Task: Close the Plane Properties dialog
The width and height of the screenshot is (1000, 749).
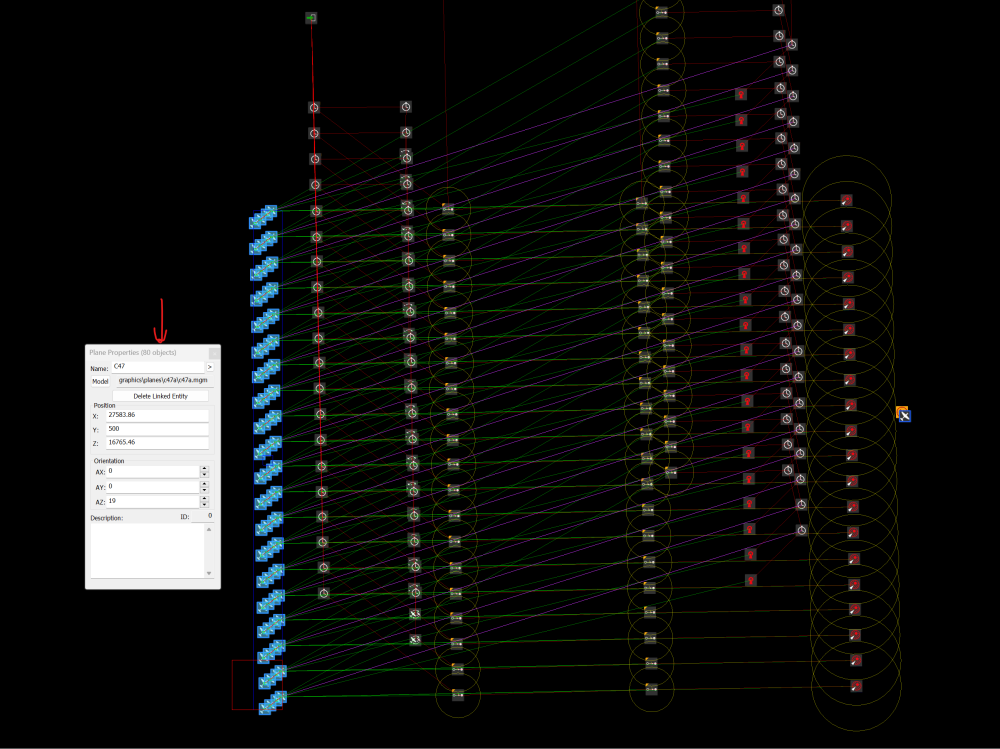Action: click(x=213, y=353)
